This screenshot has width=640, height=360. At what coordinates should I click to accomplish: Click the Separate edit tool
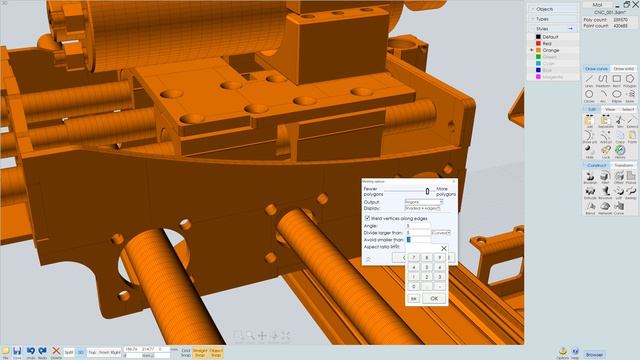(605, 122)
